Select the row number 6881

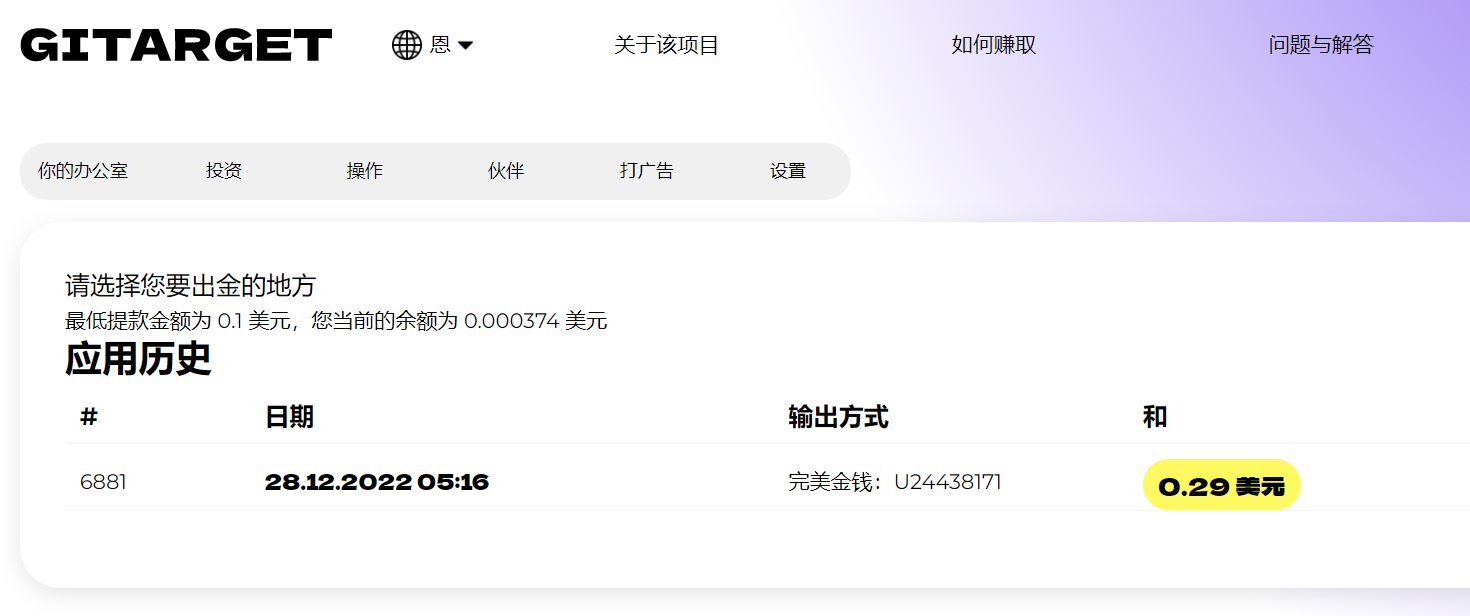pyautogui.click(x=103, y=483)
